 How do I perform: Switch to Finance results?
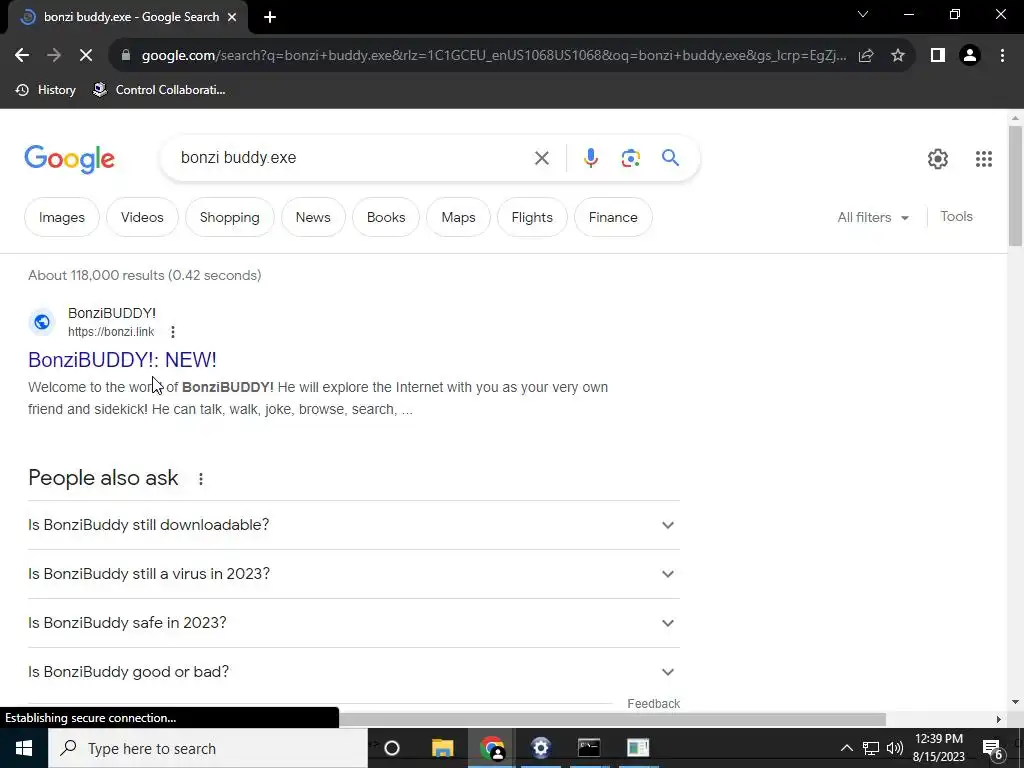pyautogui.click(x=613, y=217)
